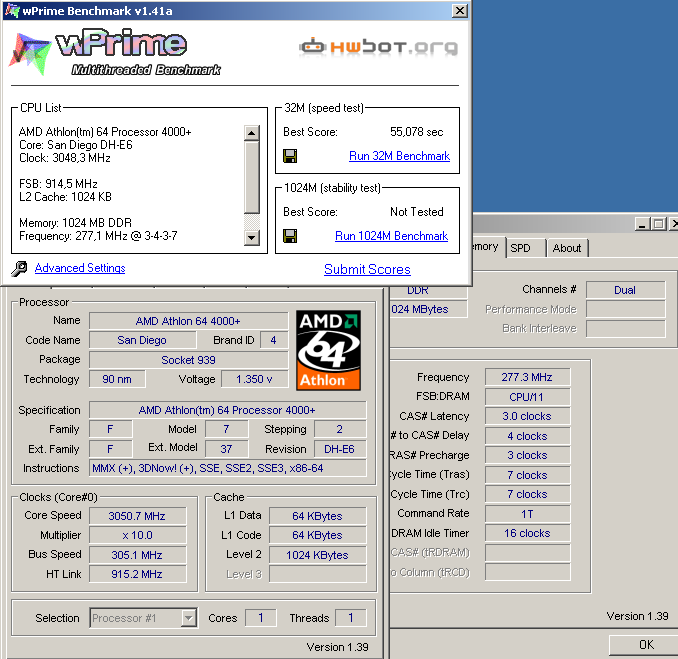This screenshot has height=659, width=678.
Task: Click OK in the CPU-Z memory window
Action: pyautogui.click(x=646, y=645)
